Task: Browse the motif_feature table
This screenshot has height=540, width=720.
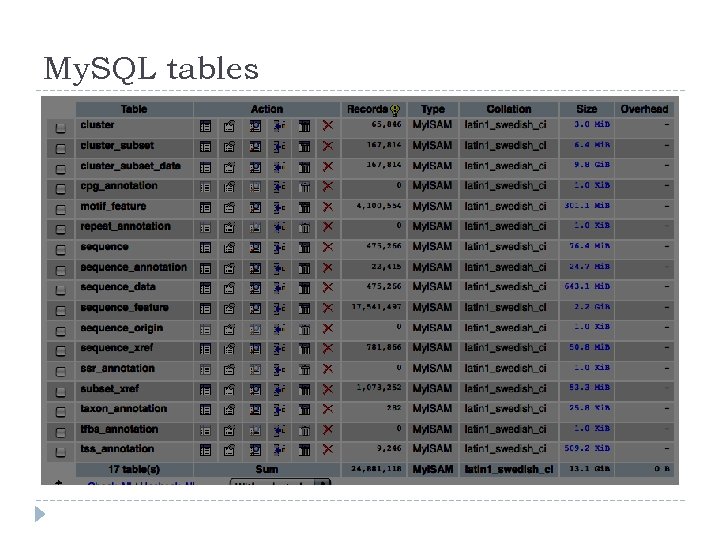Action: (205, 208)
